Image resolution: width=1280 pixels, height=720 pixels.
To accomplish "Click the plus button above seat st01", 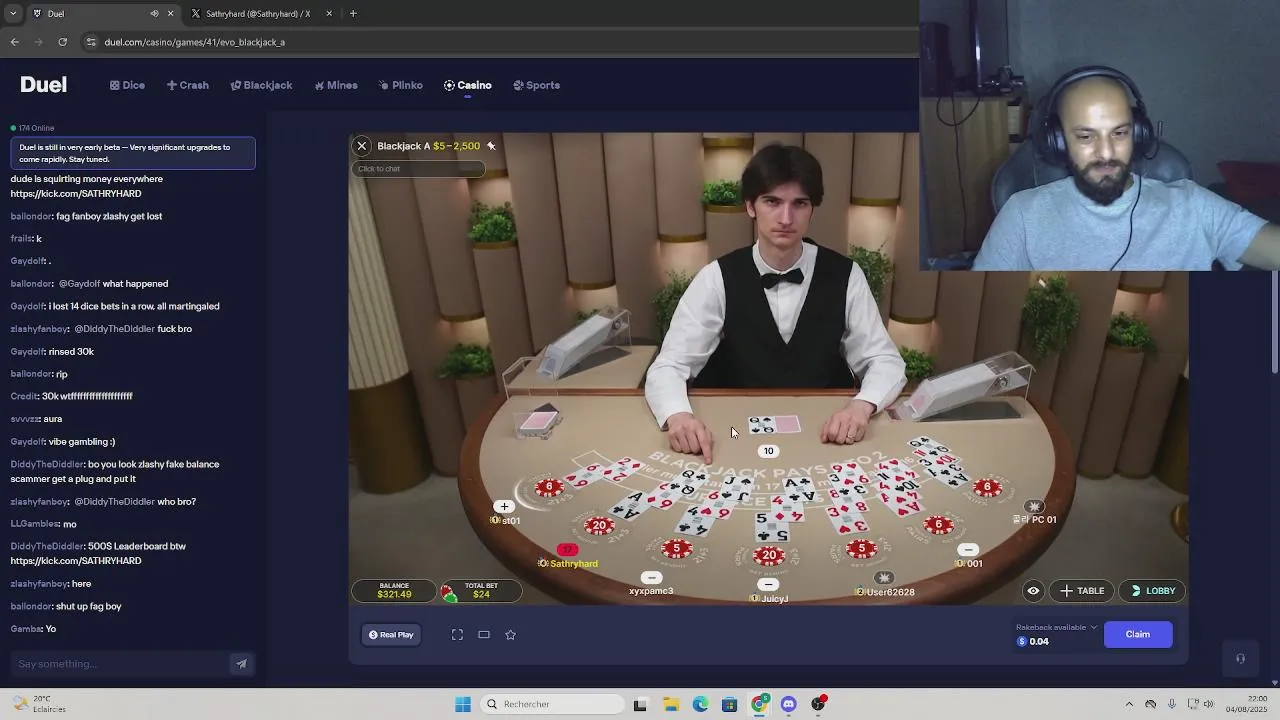I will point(504,507).
